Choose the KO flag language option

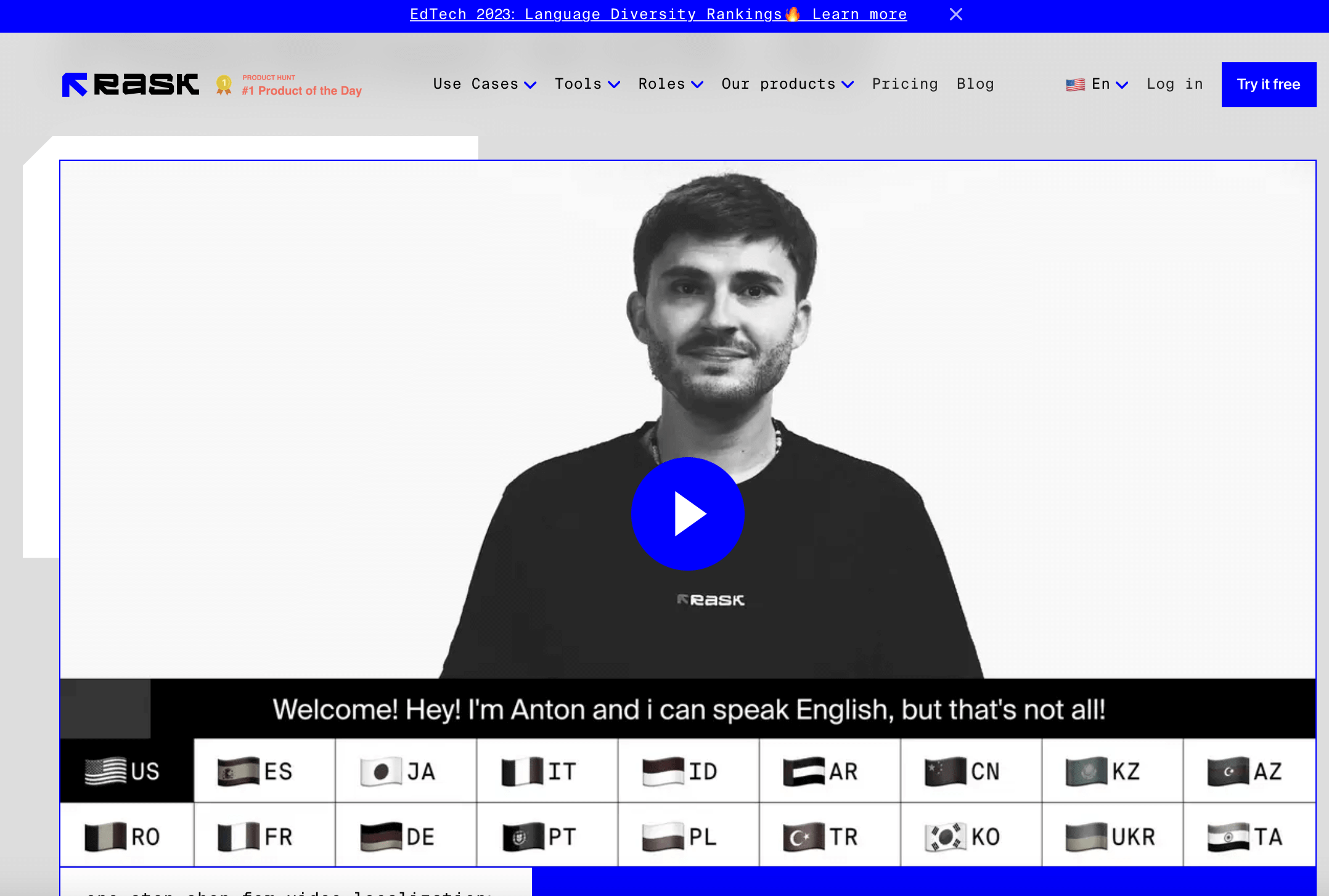pyautogui.click(x=971, y=836)
